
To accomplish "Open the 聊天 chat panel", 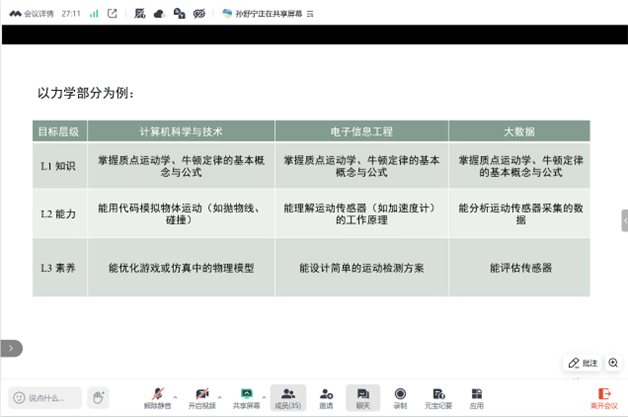I will (x=363, y=397).
